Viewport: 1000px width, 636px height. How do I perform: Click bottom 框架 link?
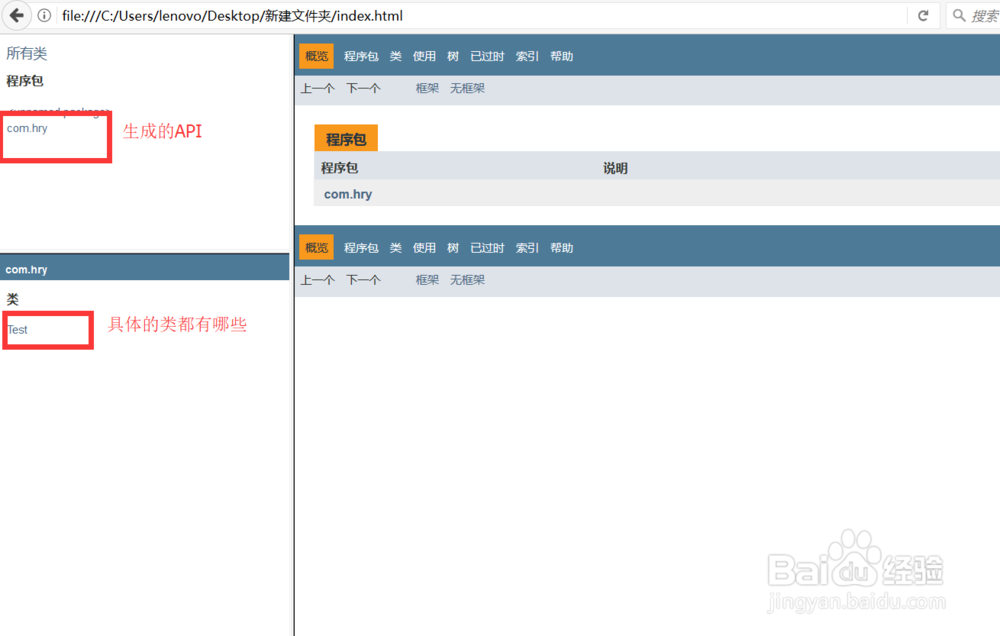click(x=427, y=279)
